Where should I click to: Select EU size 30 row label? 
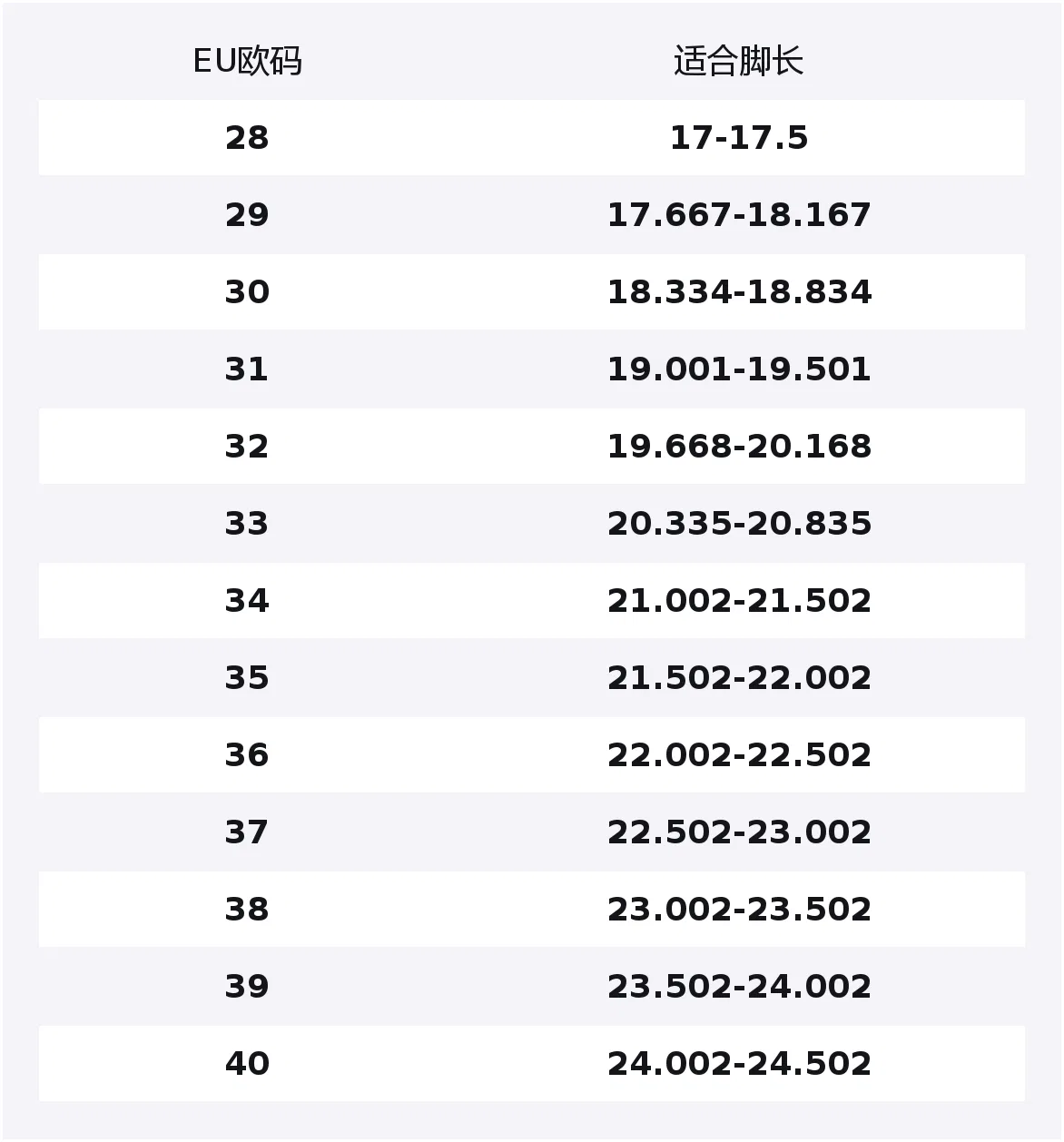coord(247,292)
